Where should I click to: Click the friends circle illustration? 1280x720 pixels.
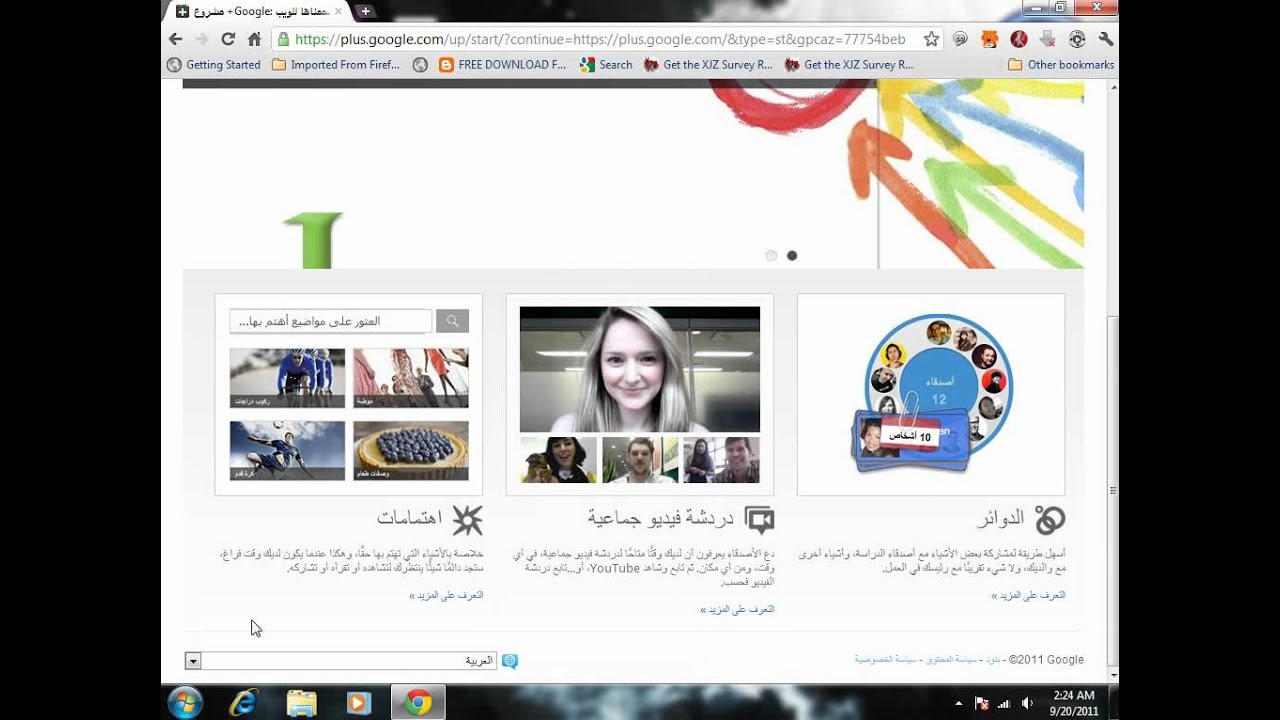931,393
